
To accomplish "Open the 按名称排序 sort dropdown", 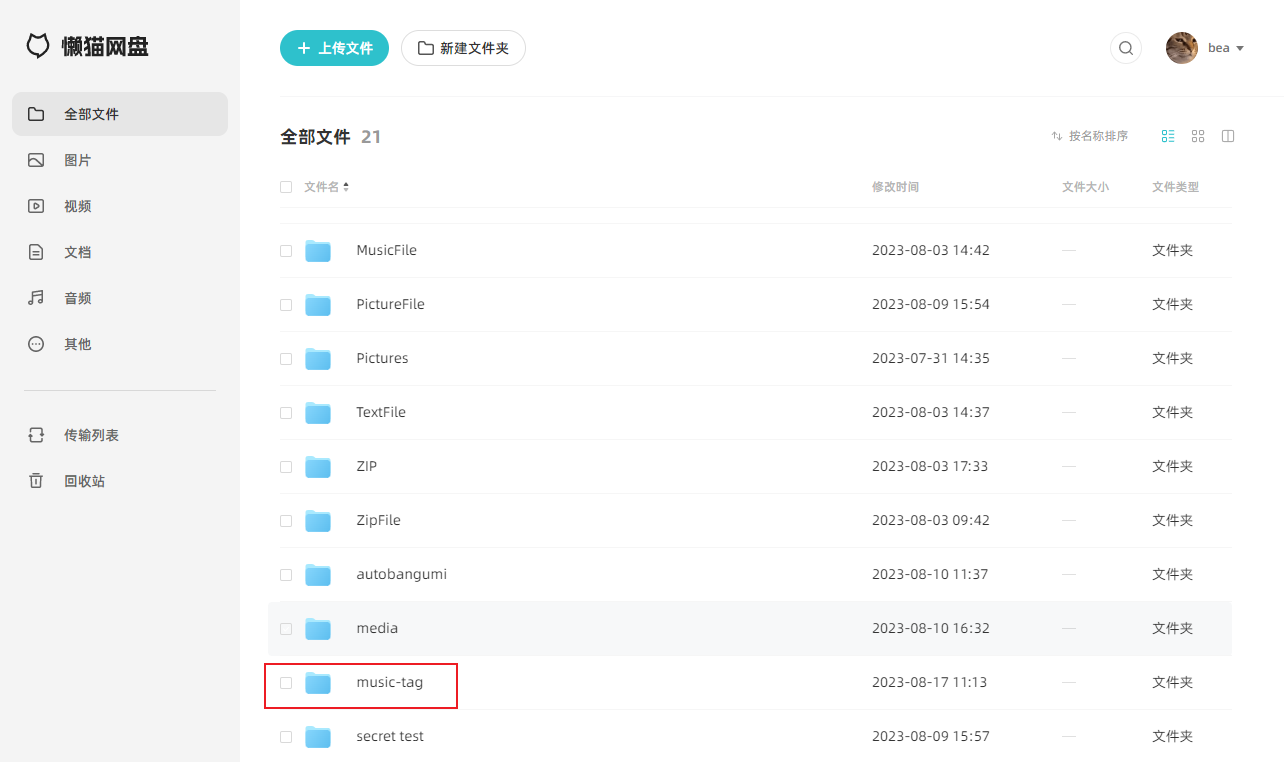I will (x=1090, y=136).
